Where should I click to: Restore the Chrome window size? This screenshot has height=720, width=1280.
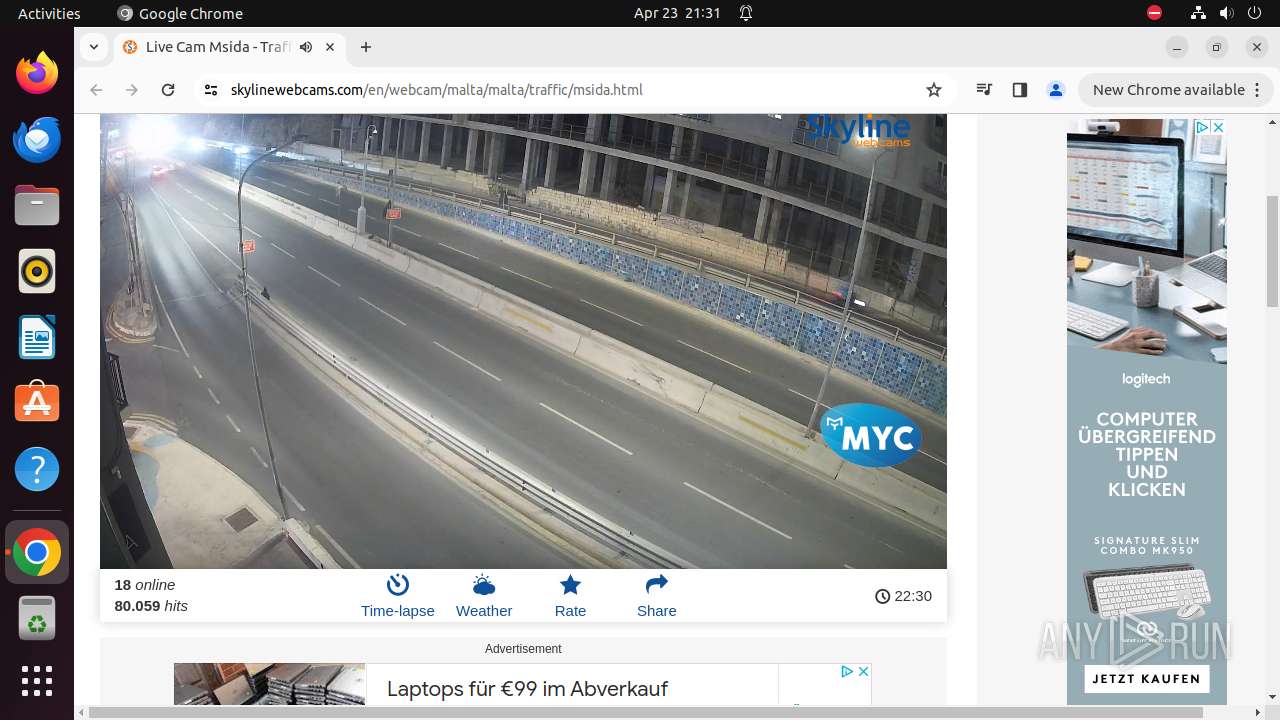pyautogui.click(x=1217, y=47)
